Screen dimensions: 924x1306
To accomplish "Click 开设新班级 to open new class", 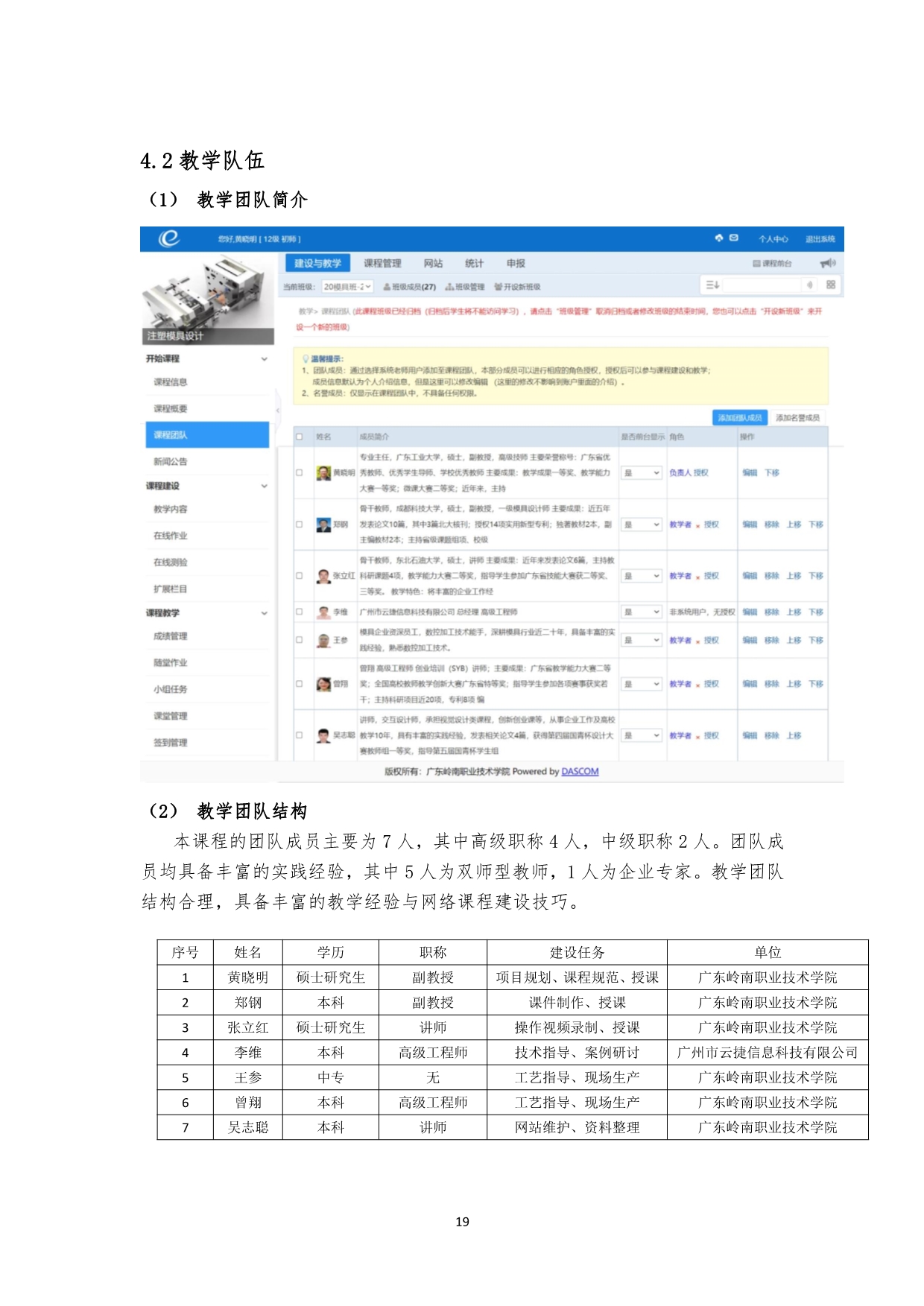I will (x=517, y=287).
